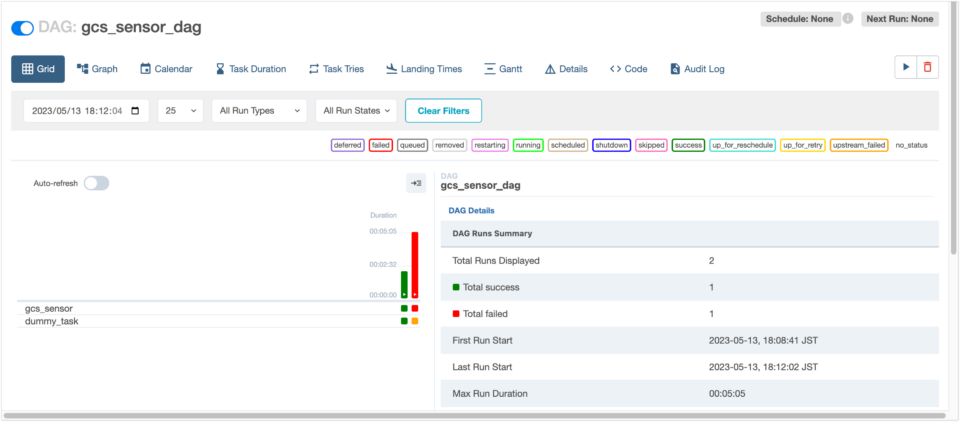This screenshot has width=960, height=422.
Task: Open the All Run States dropdown
Action: point(356,111)
